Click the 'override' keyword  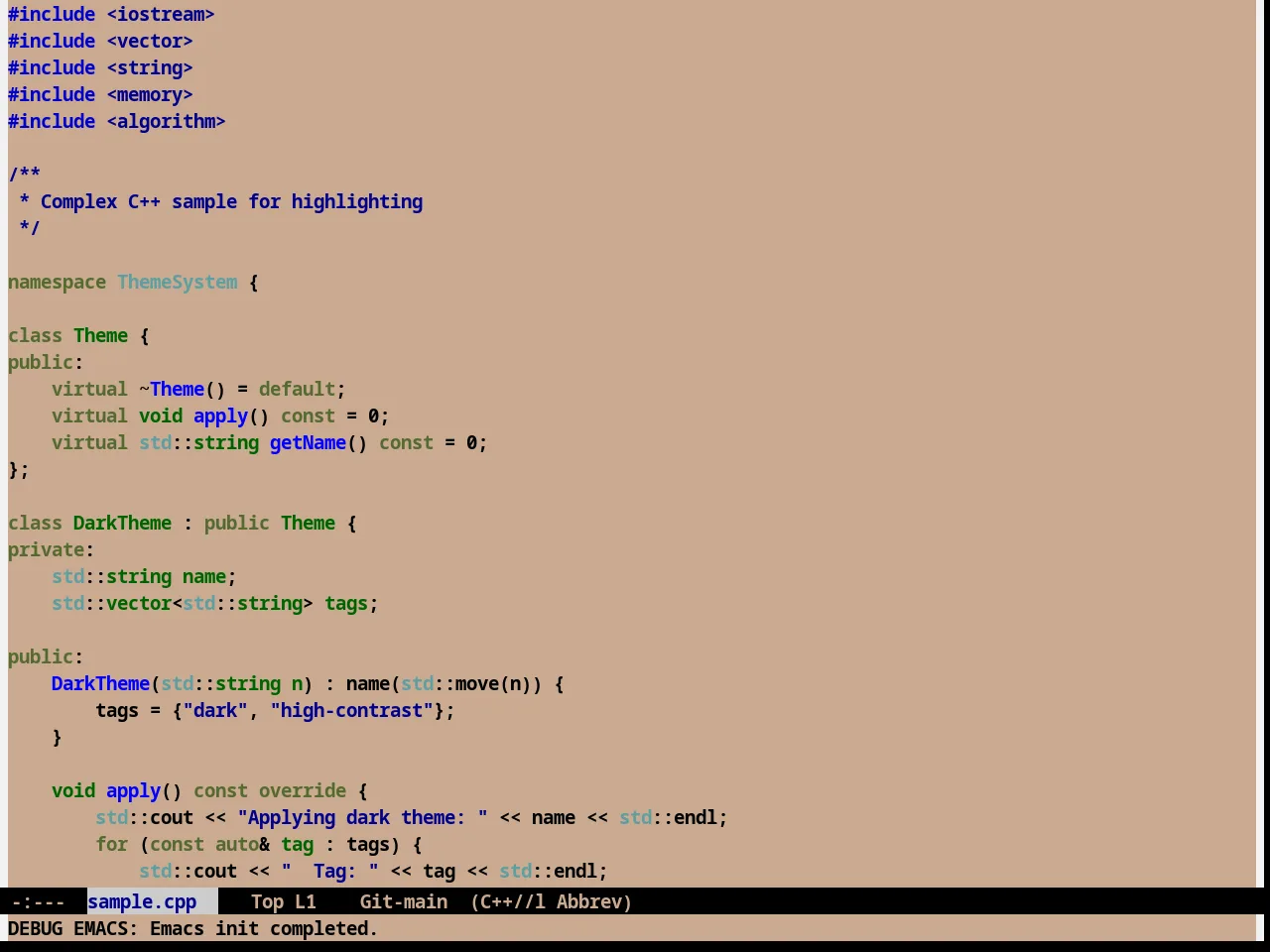(303, 790)
